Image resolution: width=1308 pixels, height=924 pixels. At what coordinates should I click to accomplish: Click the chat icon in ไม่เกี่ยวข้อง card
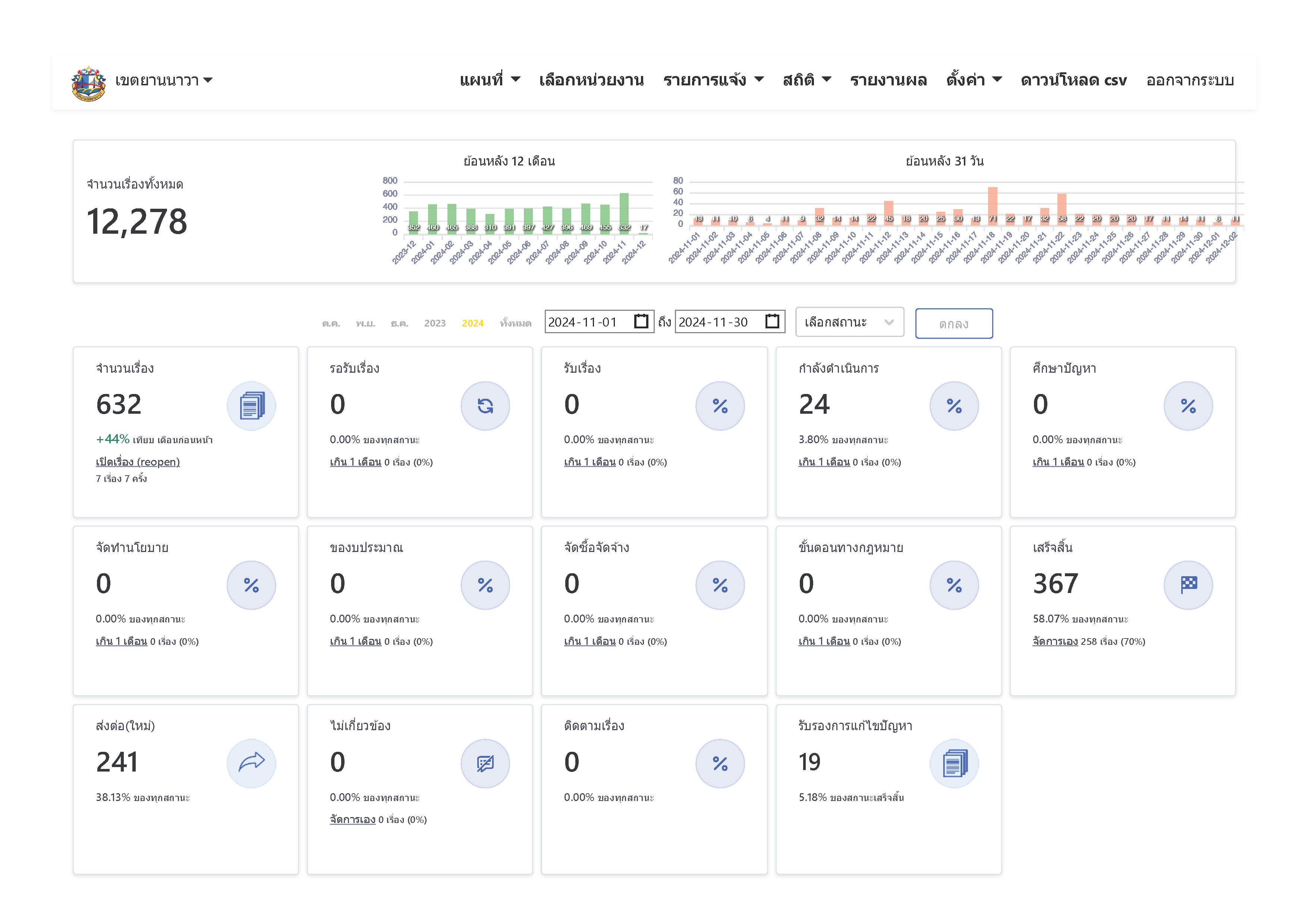tap(485, 763)
